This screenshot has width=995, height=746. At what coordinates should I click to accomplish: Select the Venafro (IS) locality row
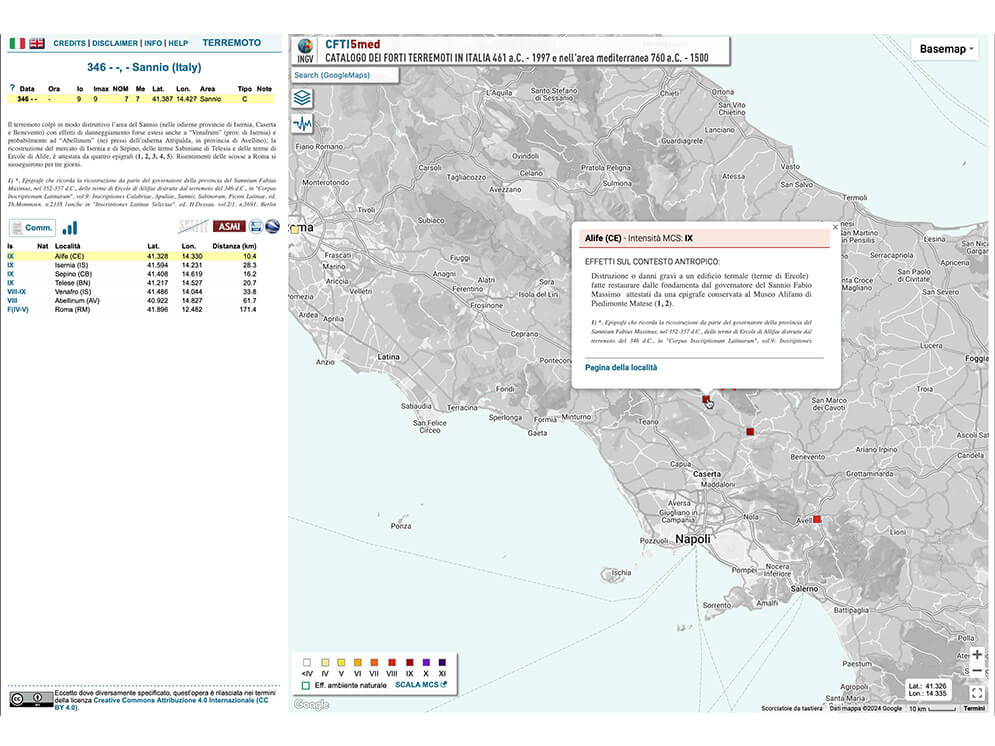(x=132, y=292)
